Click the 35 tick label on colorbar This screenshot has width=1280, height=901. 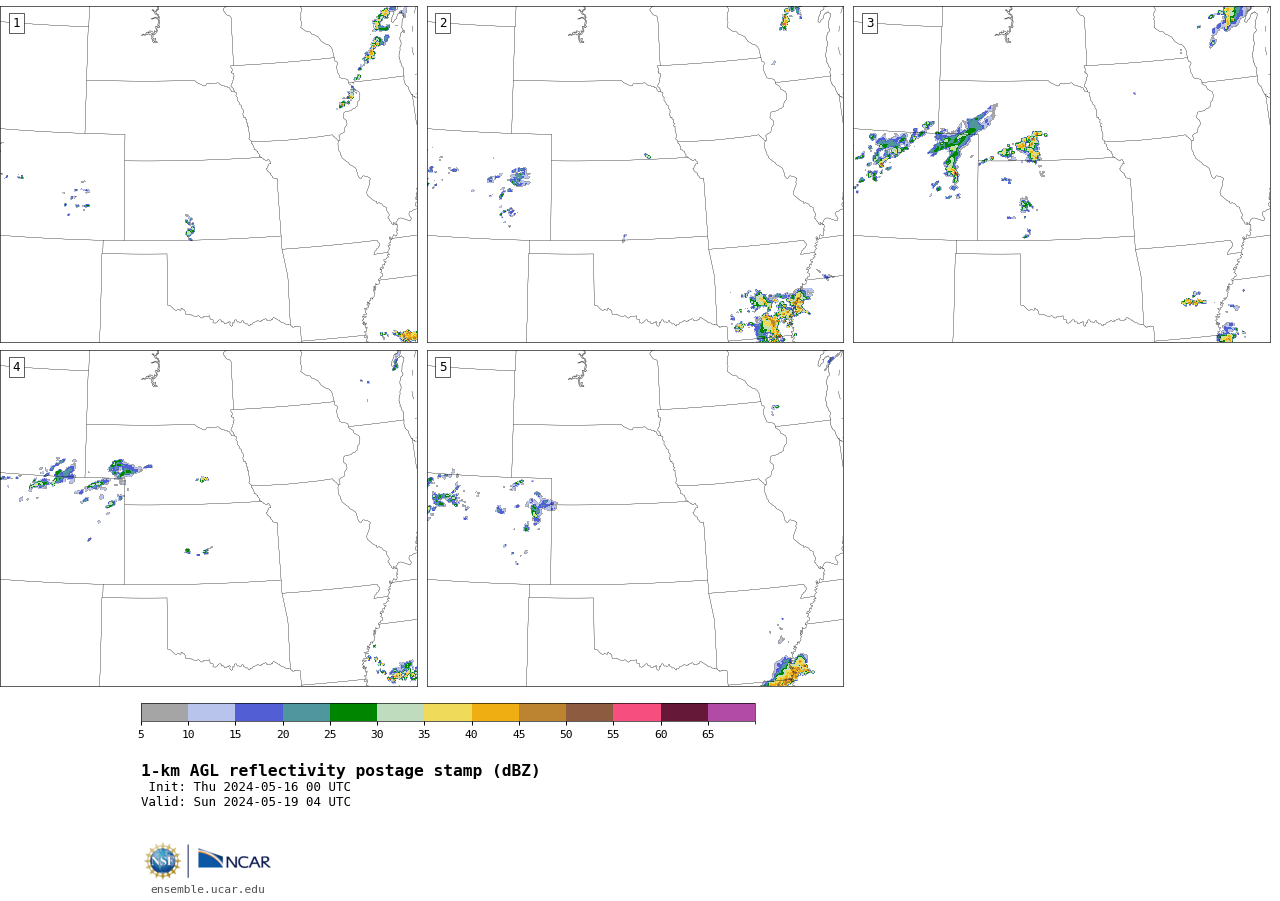pos(424,735)
